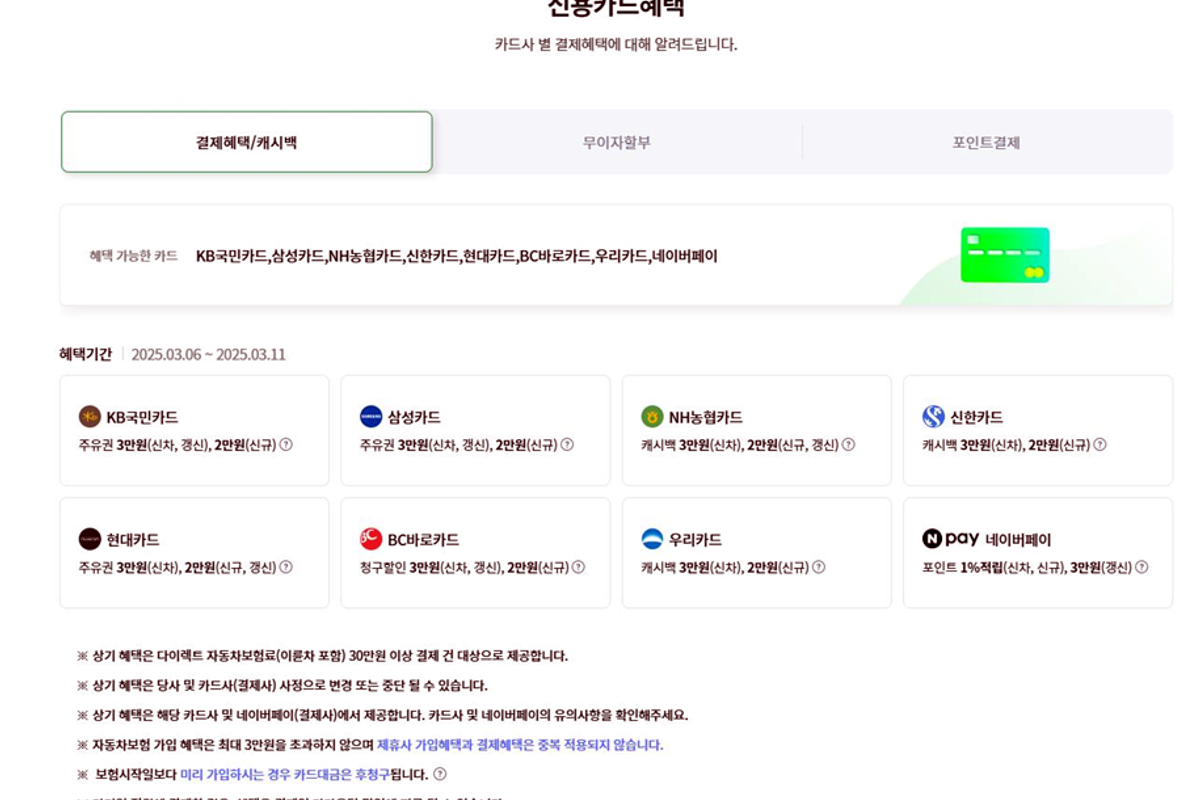The image size is (1200, 800).
Task: Click the notice about 네이버페이의 유의사항을 확인해주세요
Action: (382, 715)
